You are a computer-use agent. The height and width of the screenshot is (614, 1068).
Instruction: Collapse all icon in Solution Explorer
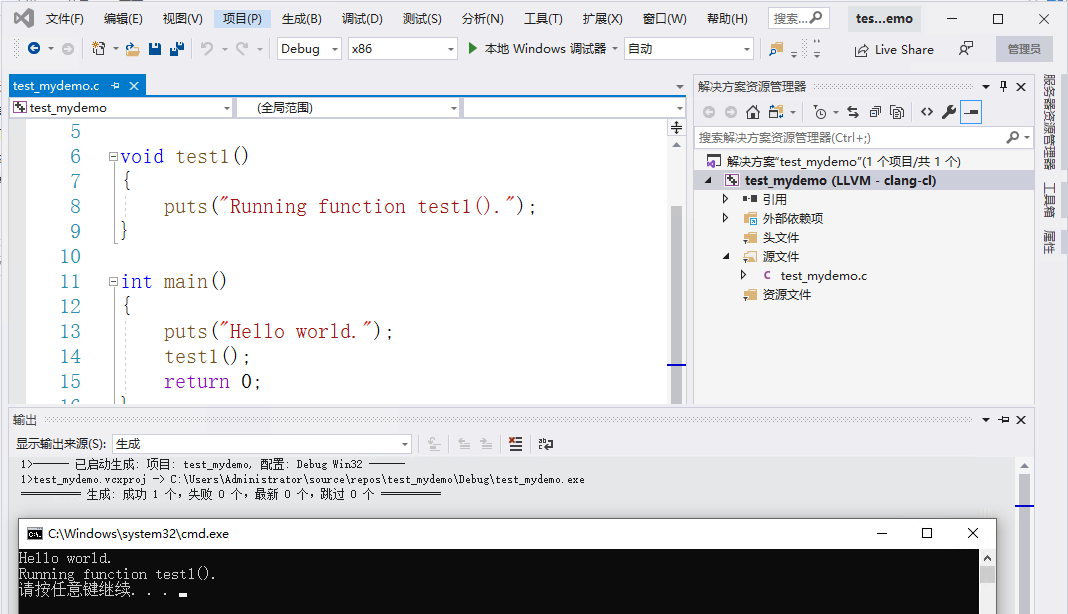point(875,112)
